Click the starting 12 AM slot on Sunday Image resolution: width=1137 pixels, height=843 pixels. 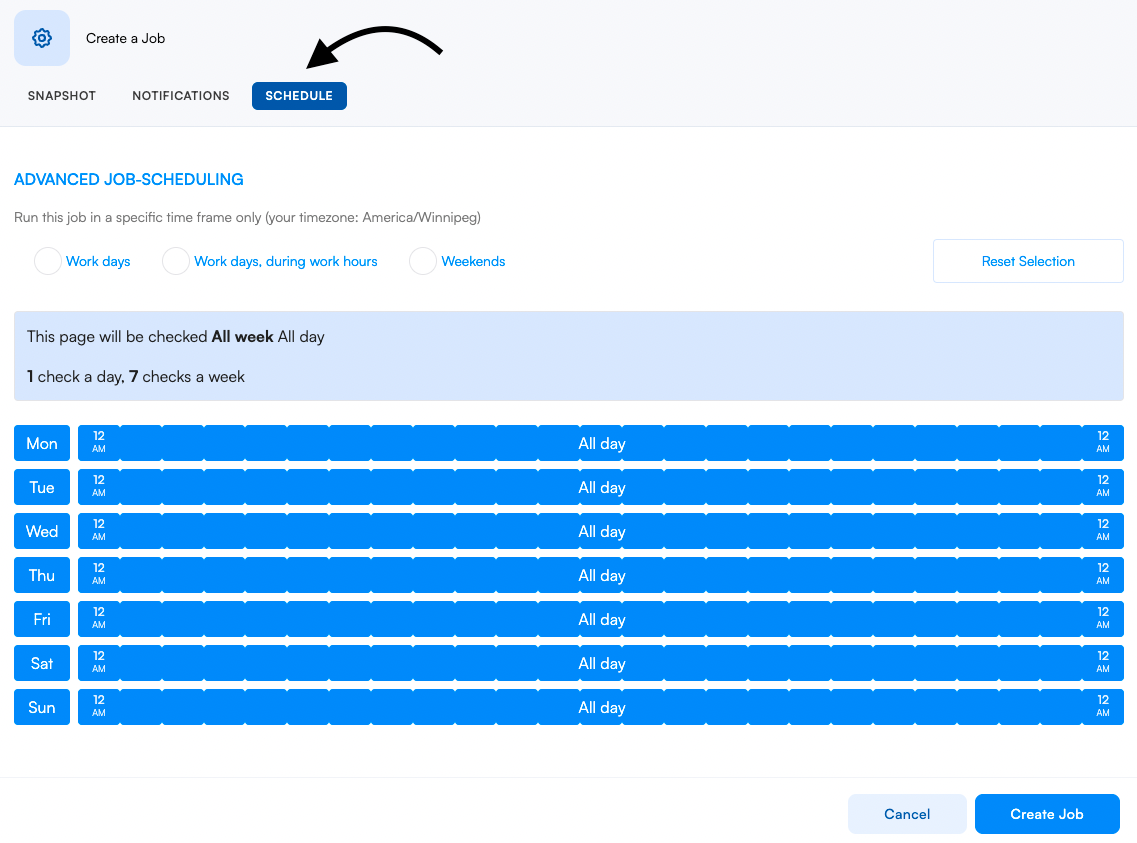click(x=99, y=707)
